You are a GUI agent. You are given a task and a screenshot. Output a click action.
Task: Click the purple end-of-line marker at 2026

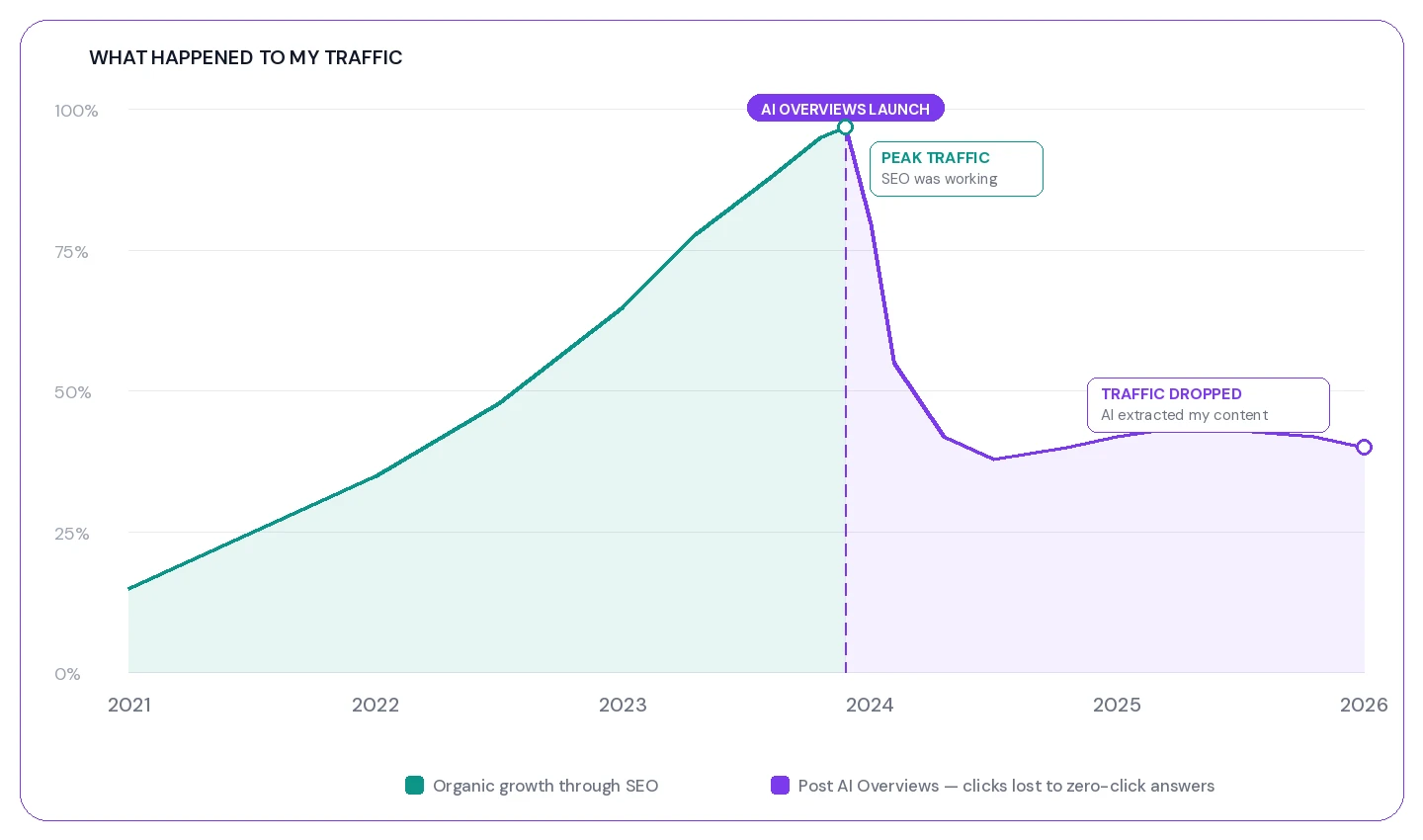[1364, 447]
